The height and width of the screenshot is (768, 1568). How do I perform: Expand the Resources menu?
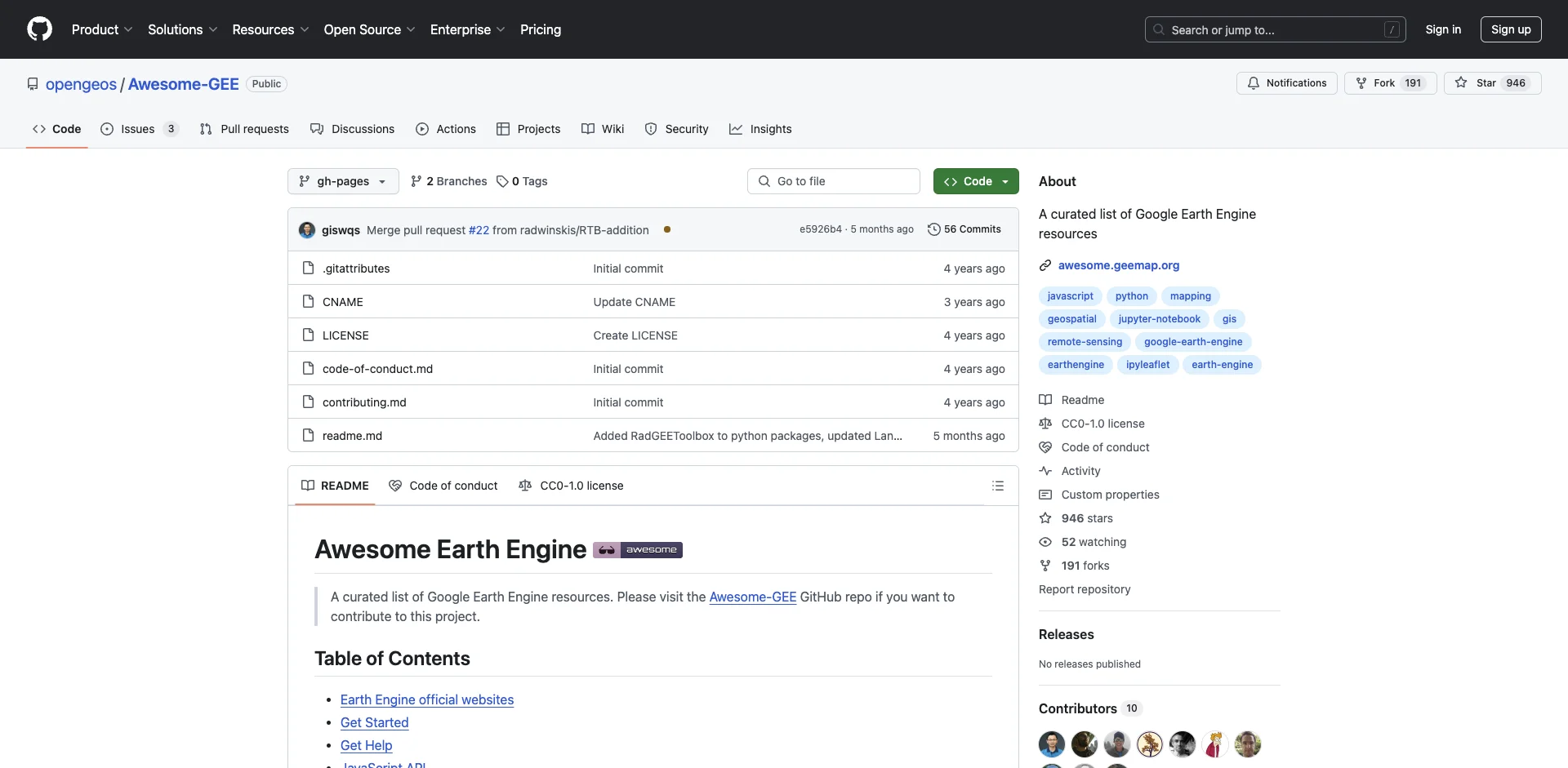coord(271,29)
